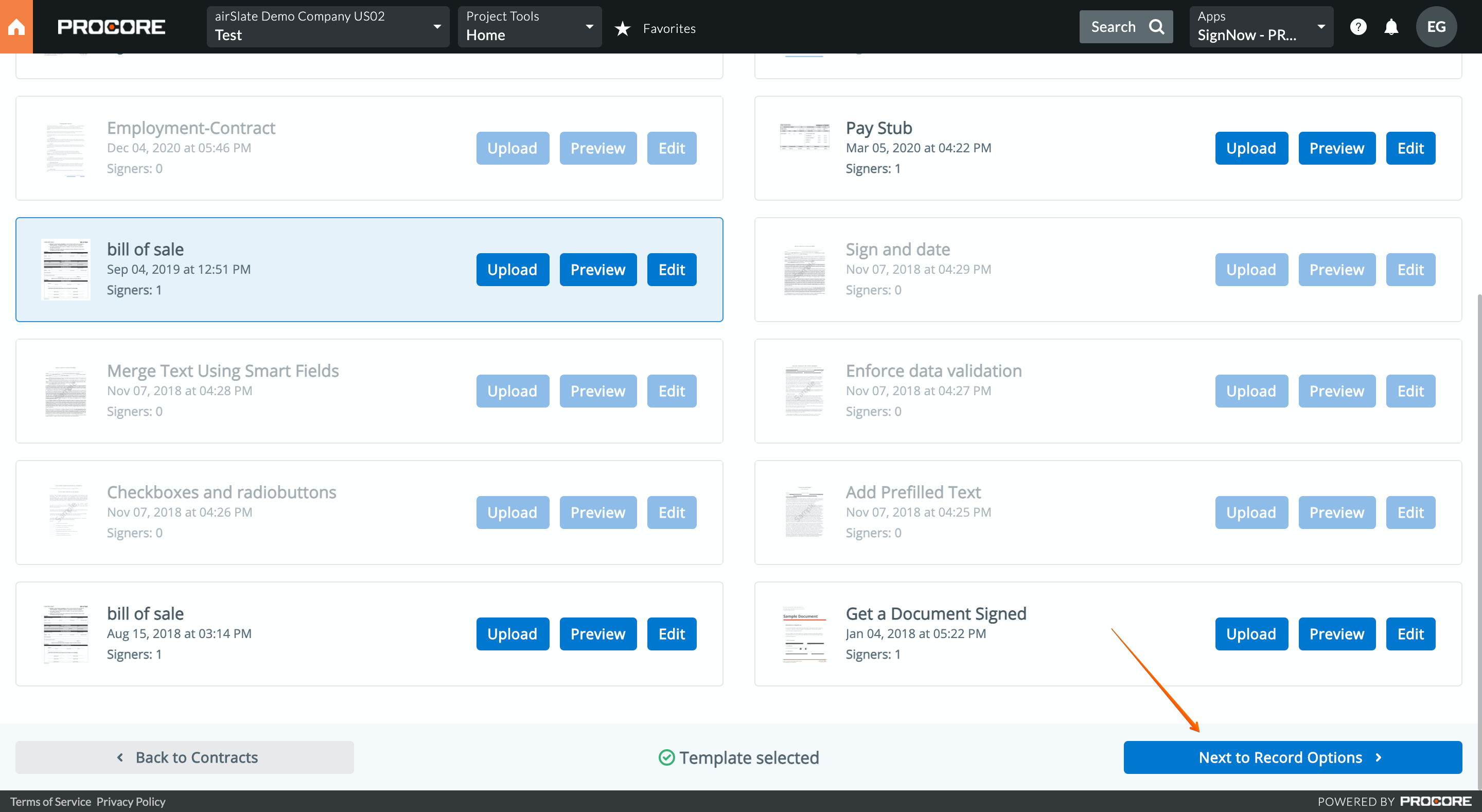Edit the Add Prefilled Text template
Screen dimensions: 1482x812
point(1410,512)
